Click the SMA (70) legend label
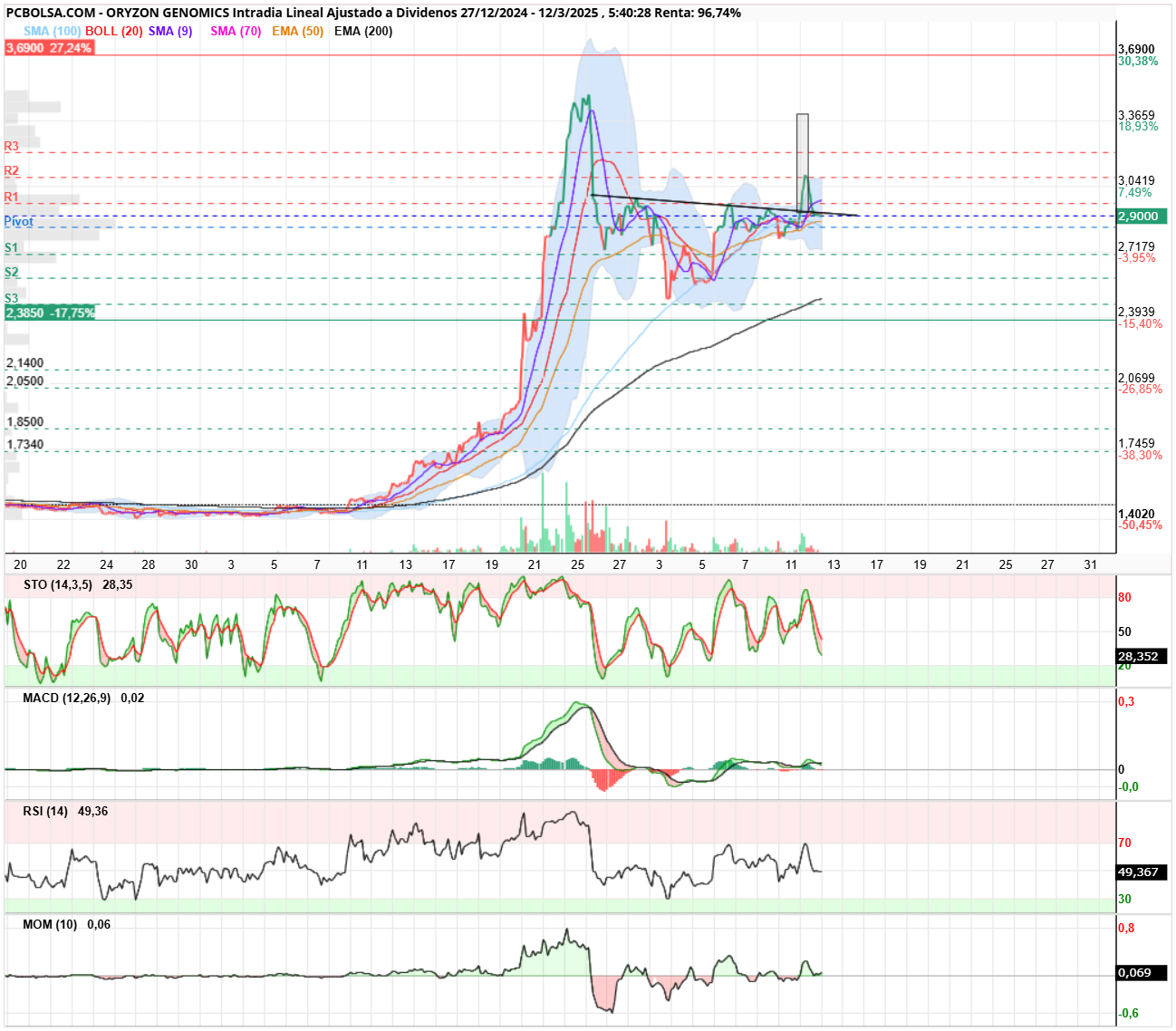1176x1031 pixels. 236,31
